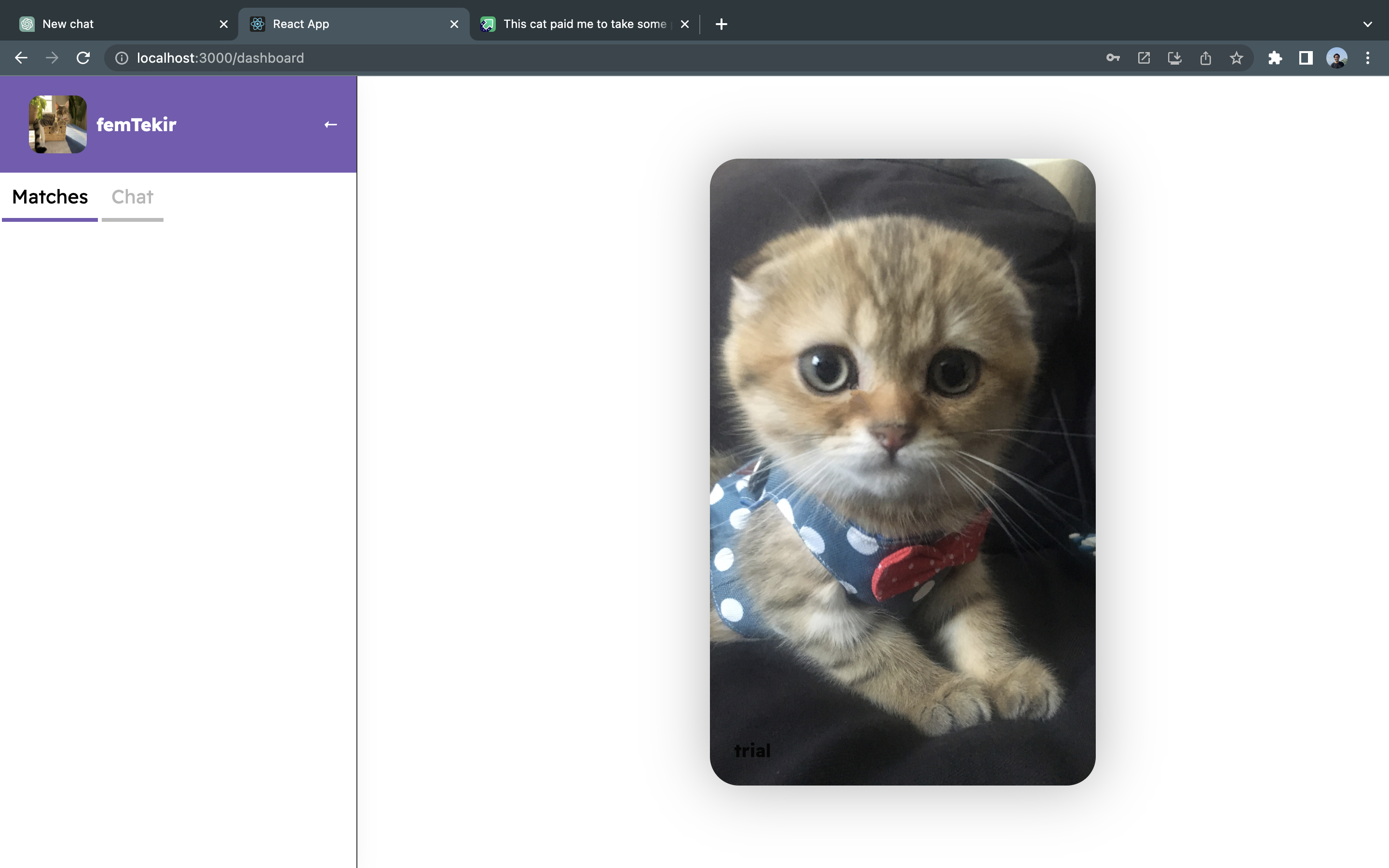Open the saved passwords key icon
The width and height of the screenshot is (1389, 868).
1113,58
